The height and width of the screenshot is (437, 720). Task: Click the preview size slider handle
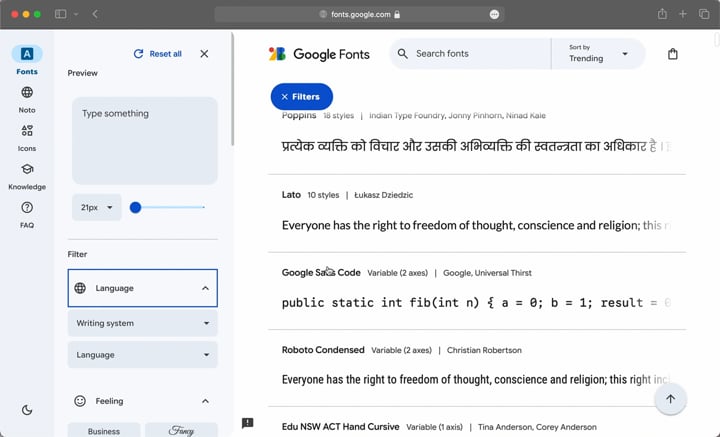coord(135,207)
